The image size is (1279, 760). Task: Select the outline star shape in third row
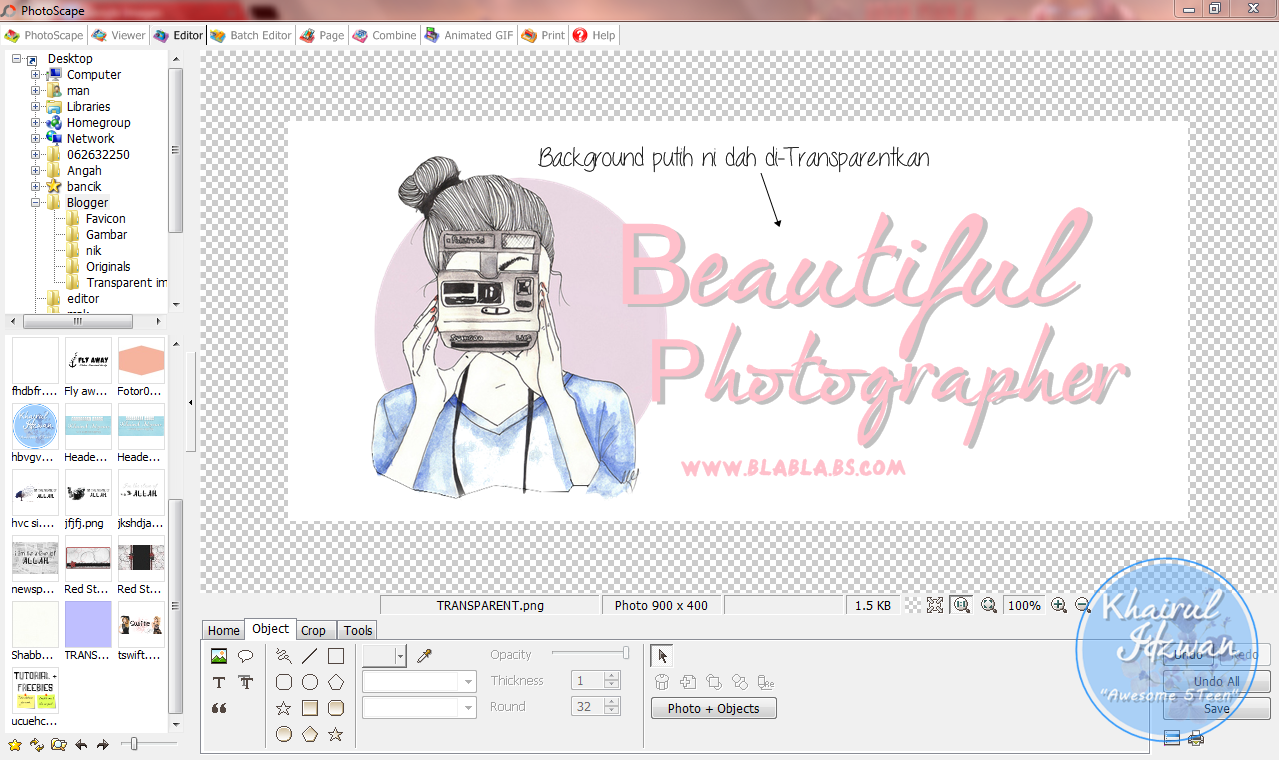pyautogui.click(x=284, y=708)
